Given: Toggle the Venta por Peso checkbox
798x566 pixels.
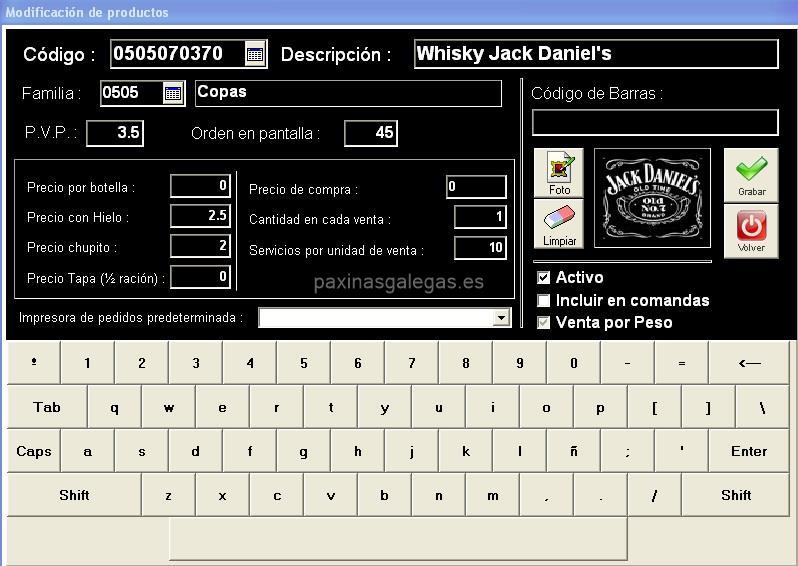Looking at the screenshot, I should [x=544, y=322].
